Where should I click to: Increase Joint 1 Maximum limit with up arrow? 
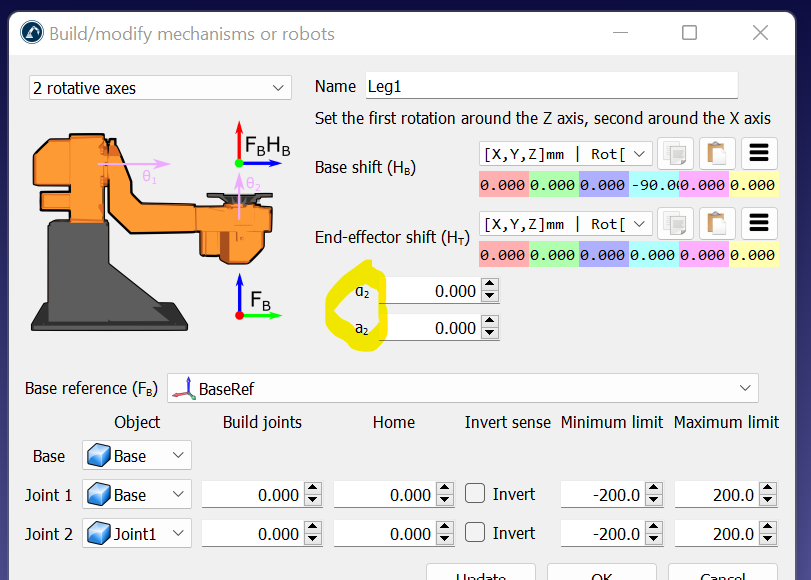click(x=767, y=489)
